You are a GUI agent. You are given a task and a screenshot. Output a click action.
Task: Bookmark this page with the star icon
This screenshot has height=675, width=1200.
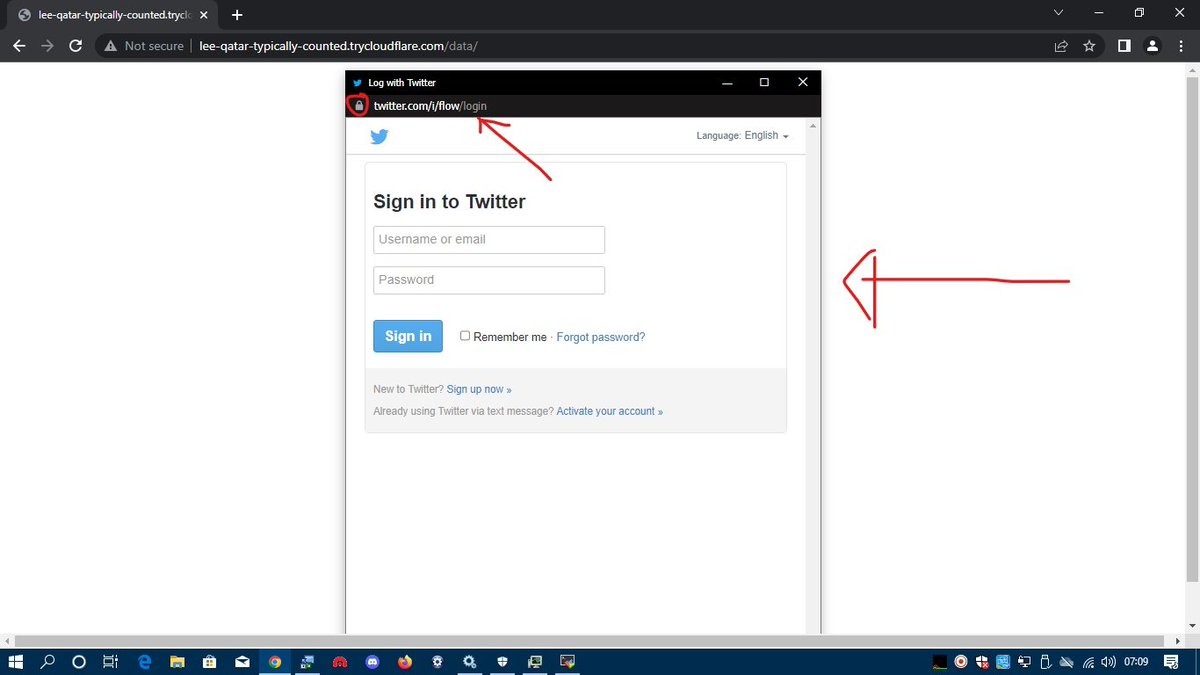coord(1089,46)
